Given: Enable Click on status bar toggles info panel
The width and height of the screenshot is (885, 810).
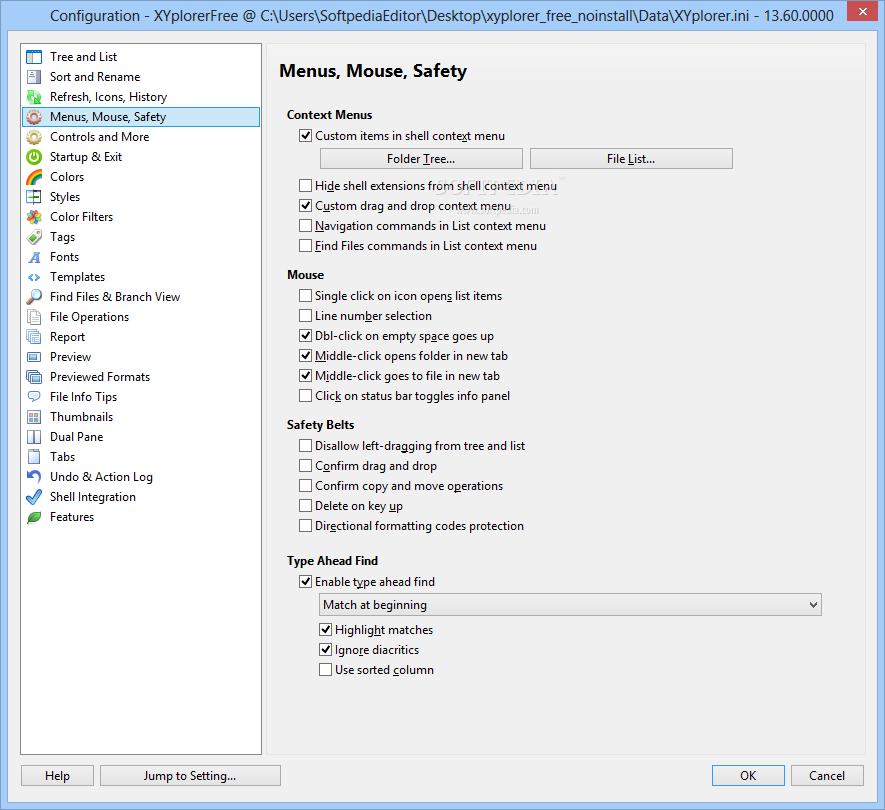Looking at the screenshot, I should point(305,396).
